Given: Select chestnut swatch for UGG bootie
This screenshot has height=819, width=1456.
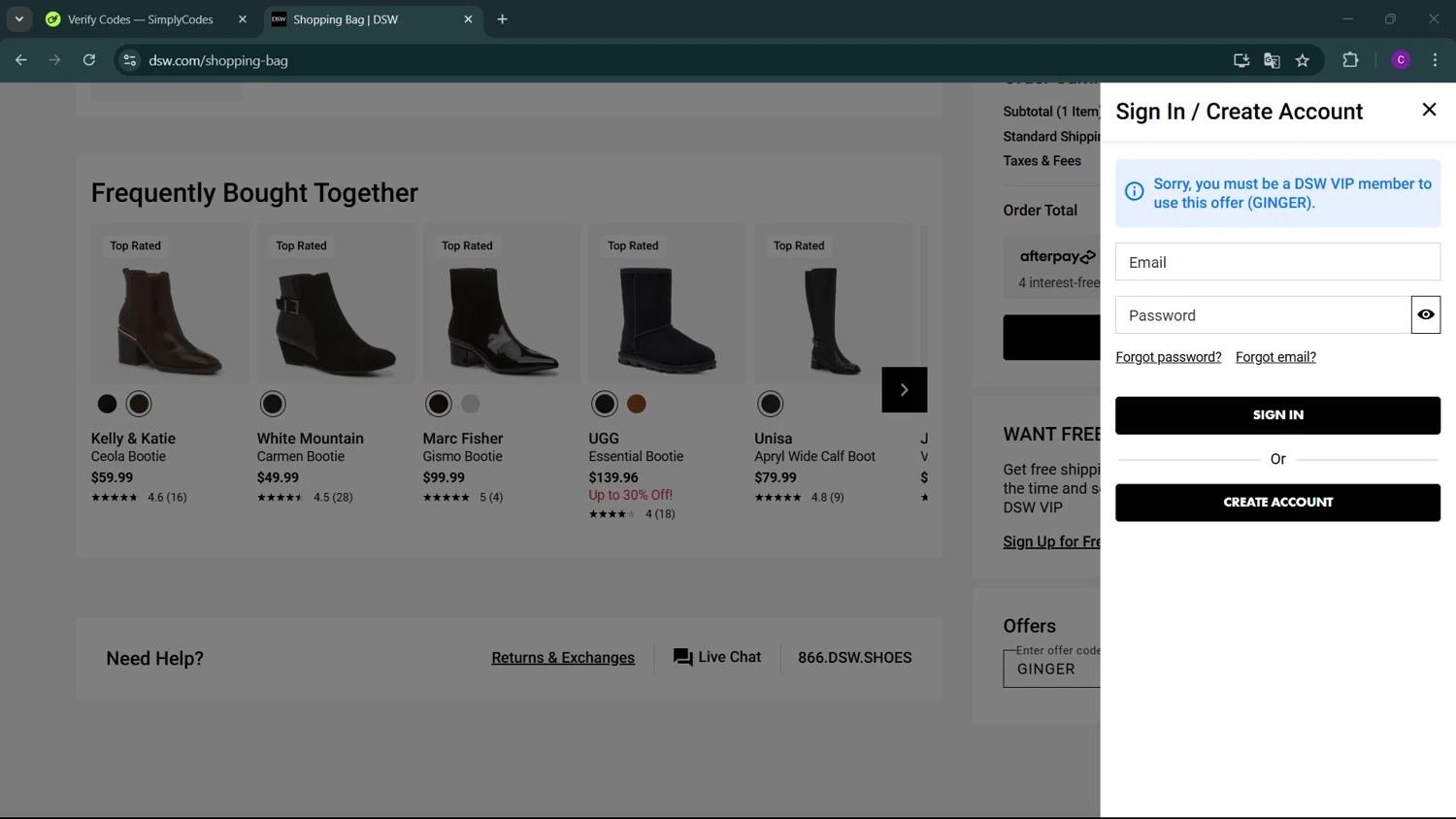Looking at the screenshot, I should 637,404.
